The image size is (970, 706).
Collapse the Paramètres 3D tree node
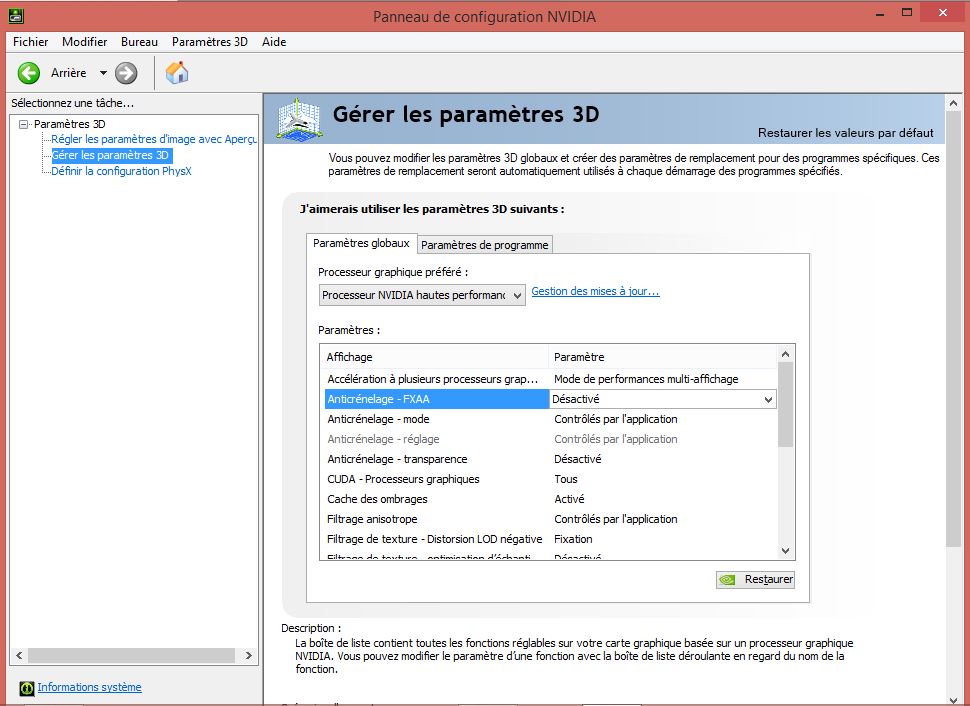click(24, 124)
